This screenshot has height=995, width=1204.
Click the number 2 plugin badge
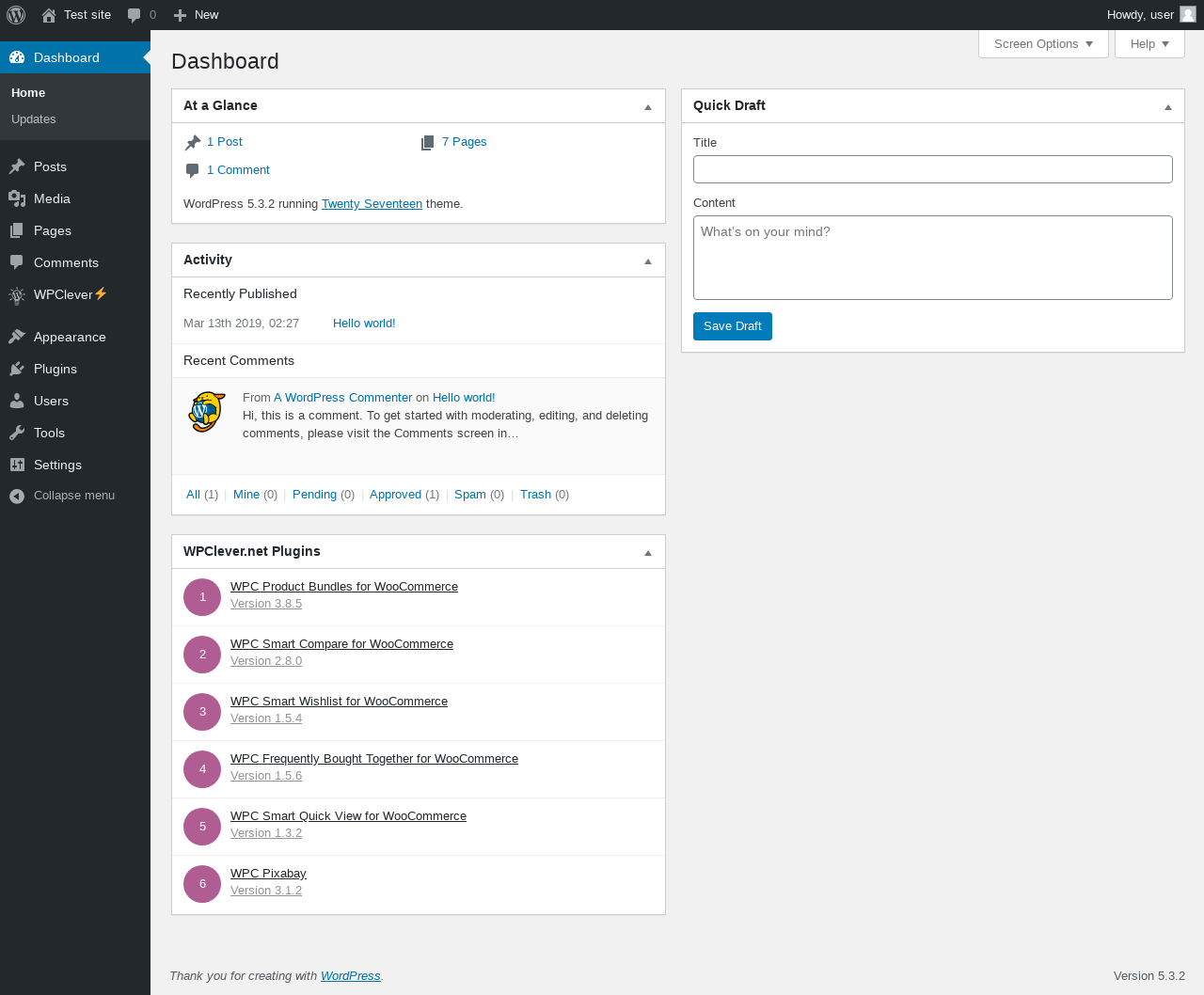coord(202,655)
